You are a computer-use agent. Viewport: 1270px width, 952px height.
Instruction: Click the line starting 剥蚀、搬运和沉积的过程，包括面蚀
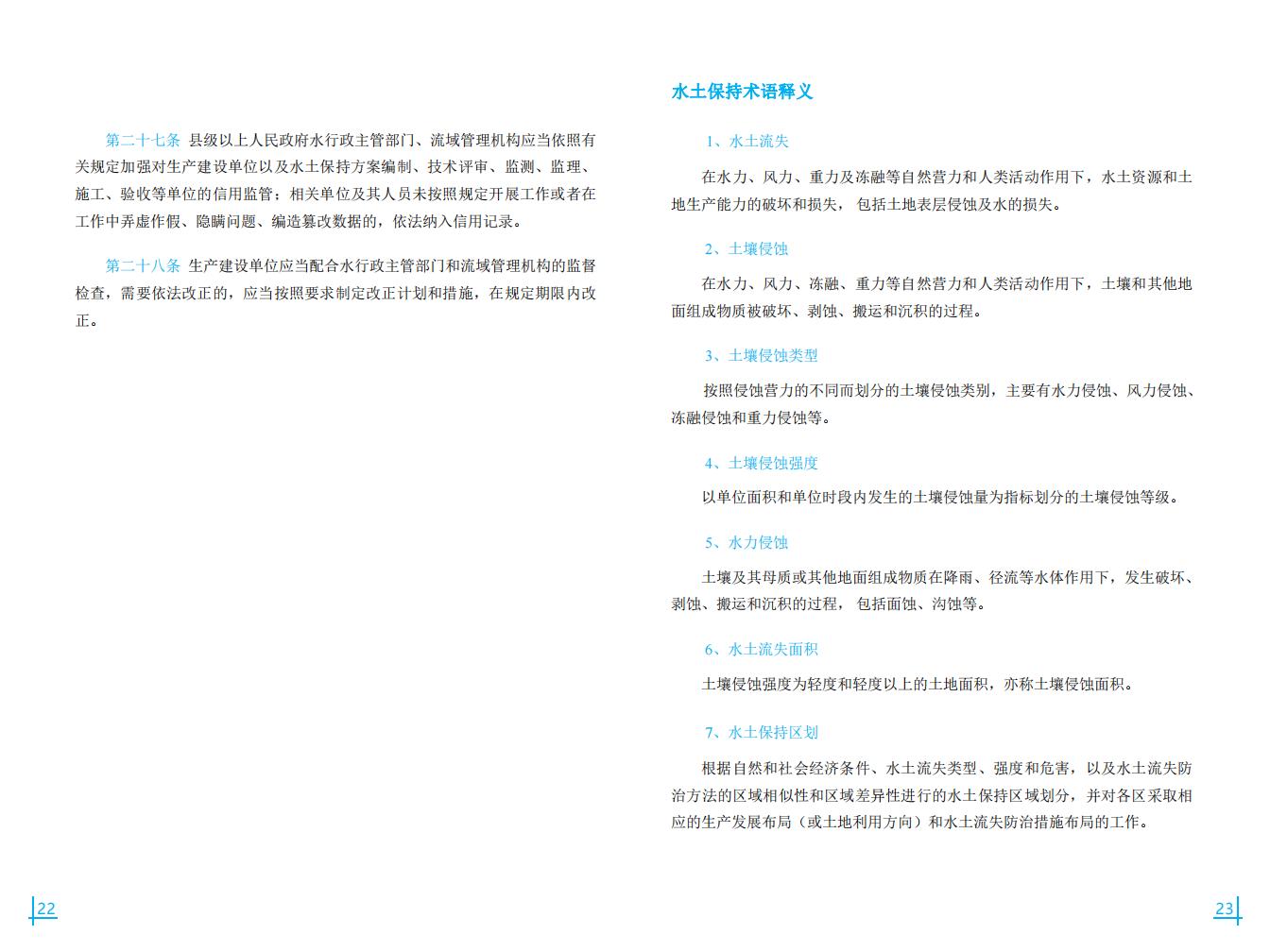pos(829,604)
